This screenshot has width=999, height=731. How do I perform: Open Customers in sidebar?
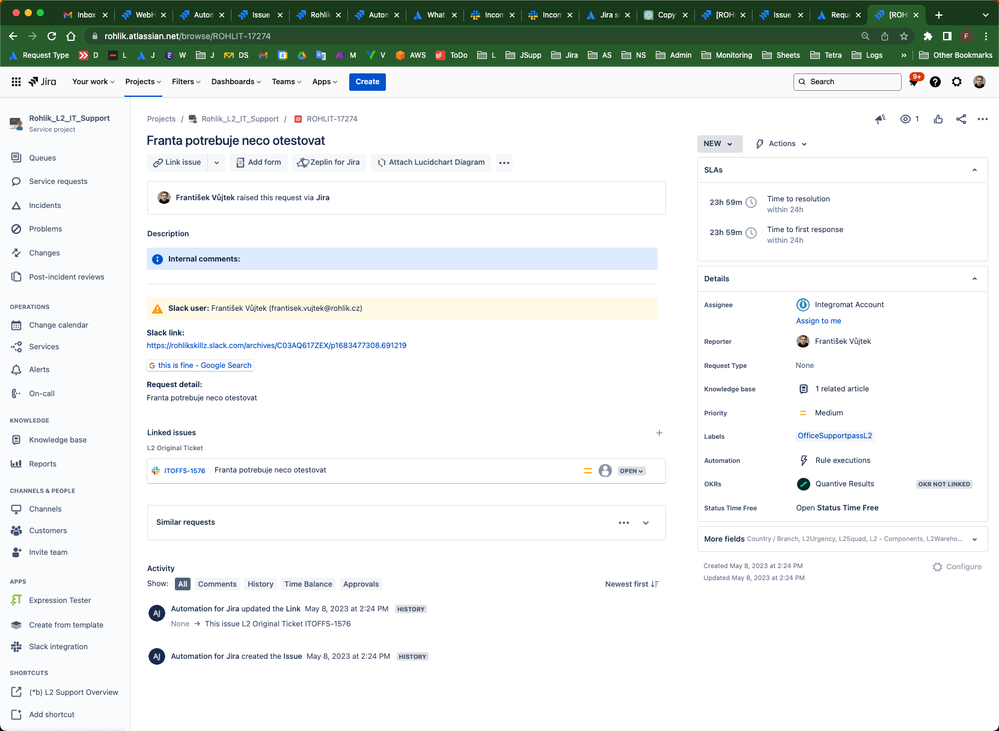coord(47,530)
